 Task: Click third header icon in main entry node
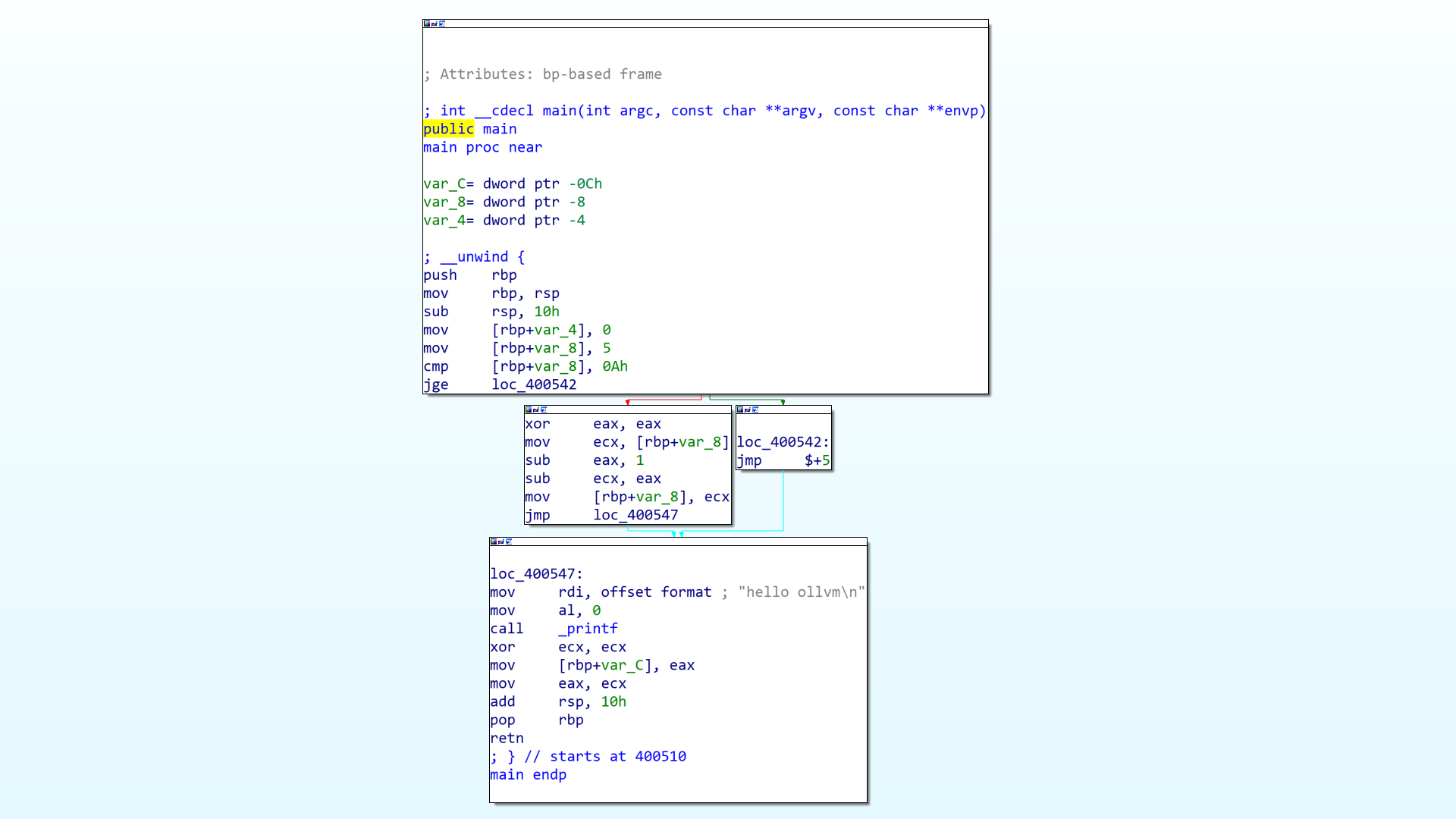click(x=442, y=24)
